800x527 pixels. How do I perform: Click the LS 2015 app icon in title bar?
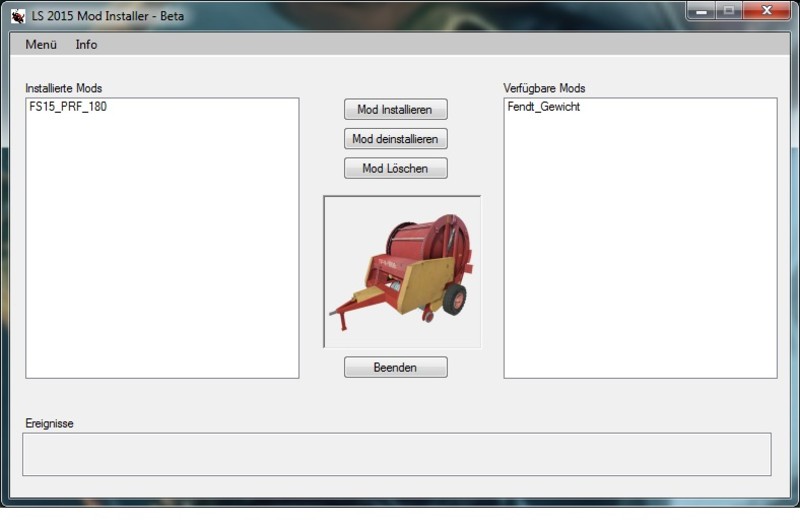tap(17, 16)
